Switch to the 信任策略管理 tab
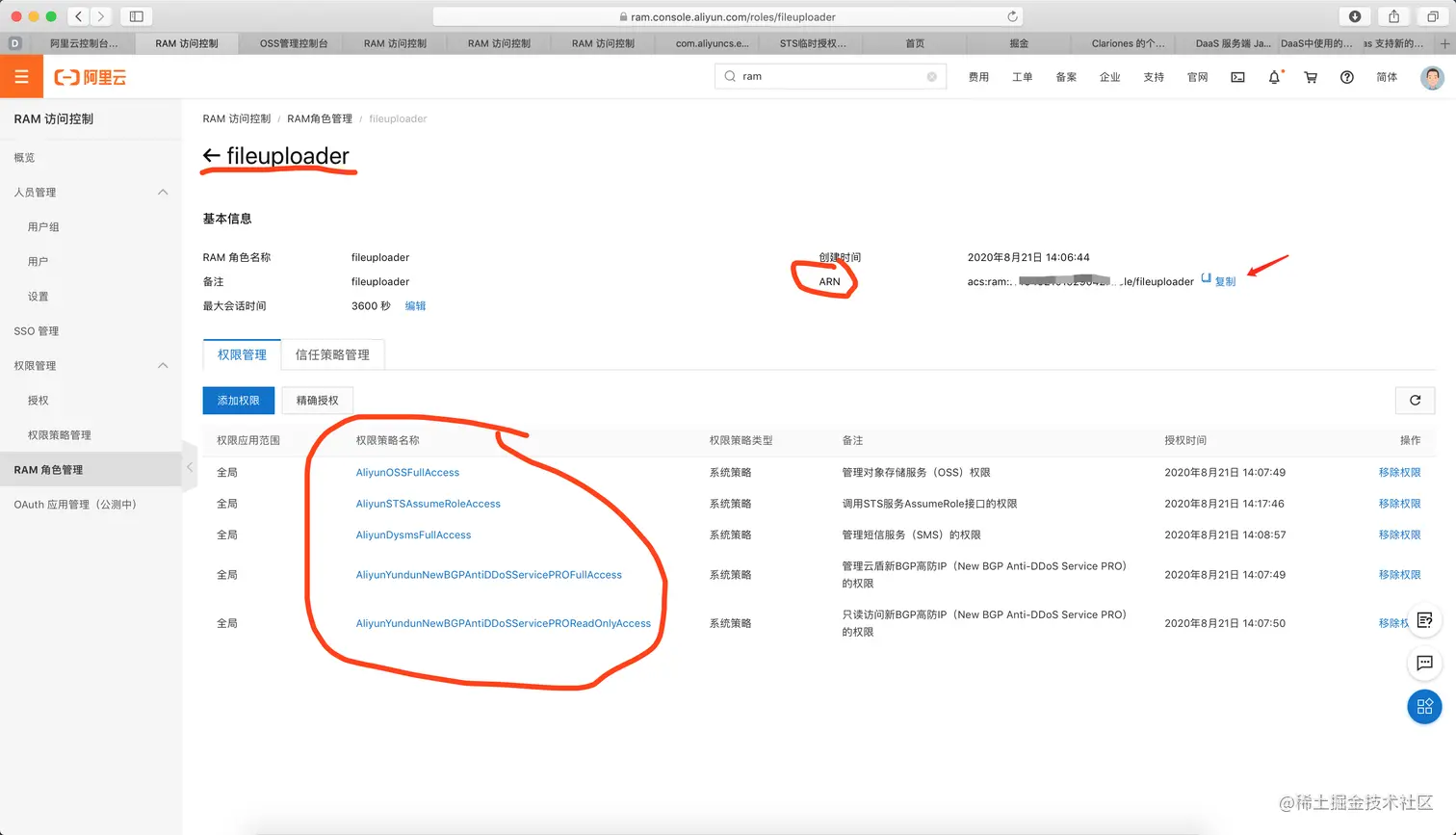This screenshot has width=1456, height=835. point(332,354)
